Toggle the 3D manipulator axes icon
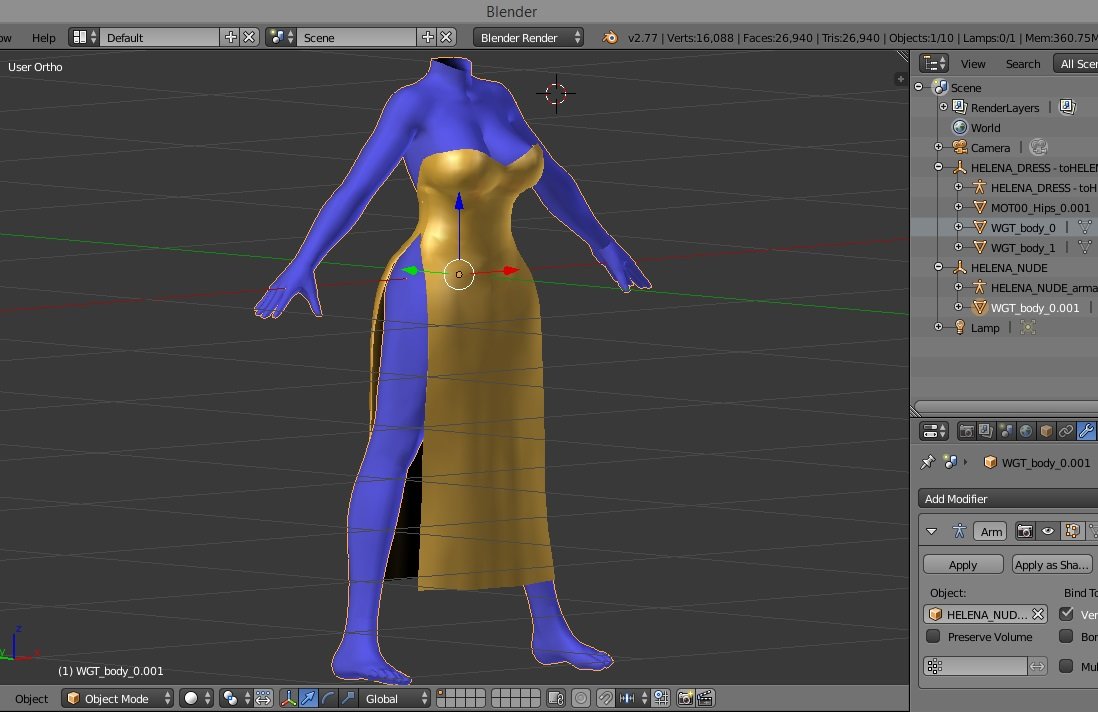 [289, 698]
